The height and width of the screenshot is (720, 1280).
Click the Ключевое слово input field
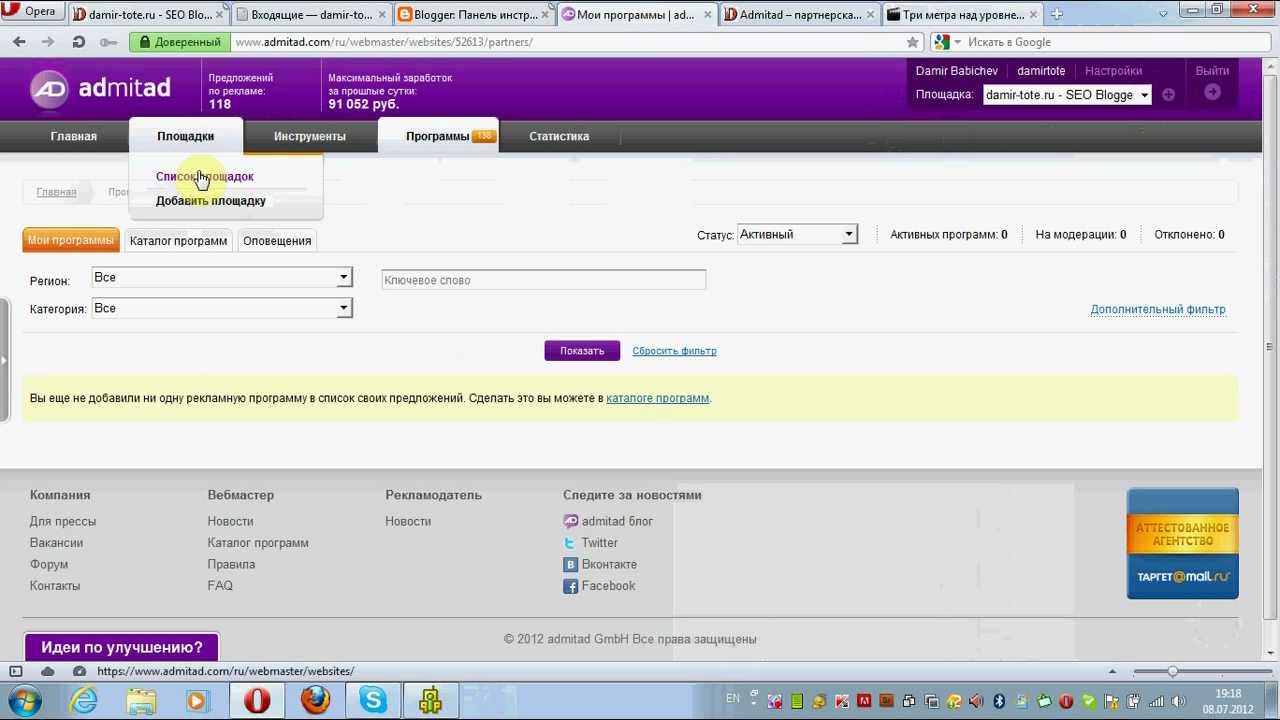[x=544, y=280]
